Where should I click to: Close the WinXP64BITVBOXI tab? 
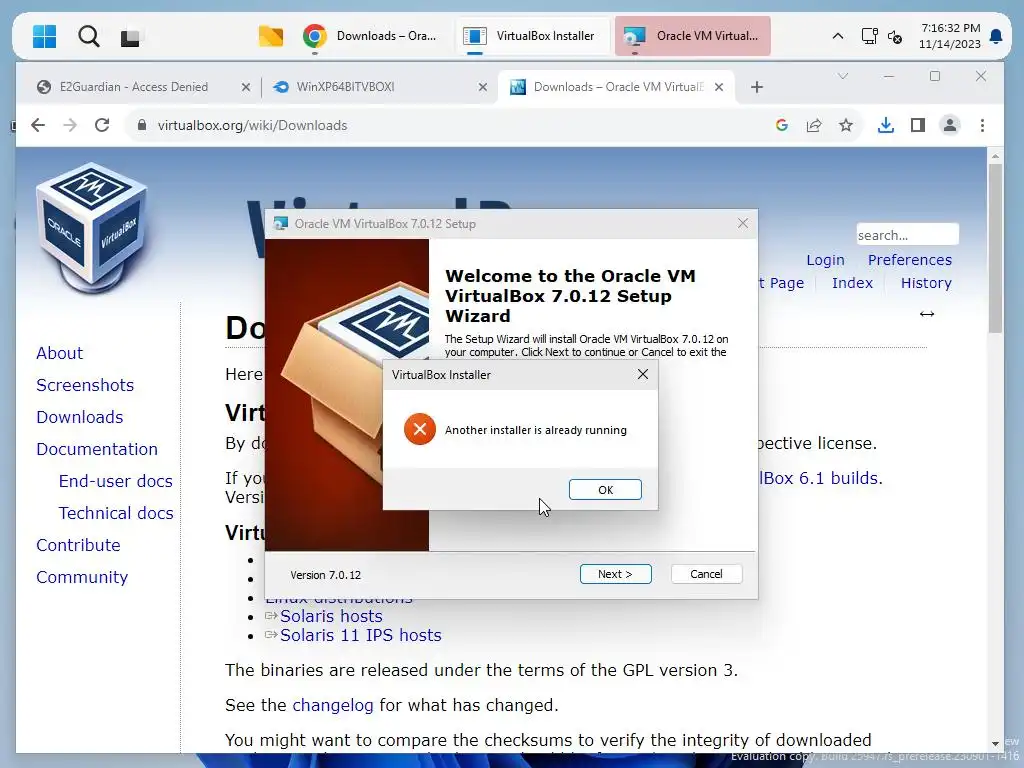click(x=483, y=87)
